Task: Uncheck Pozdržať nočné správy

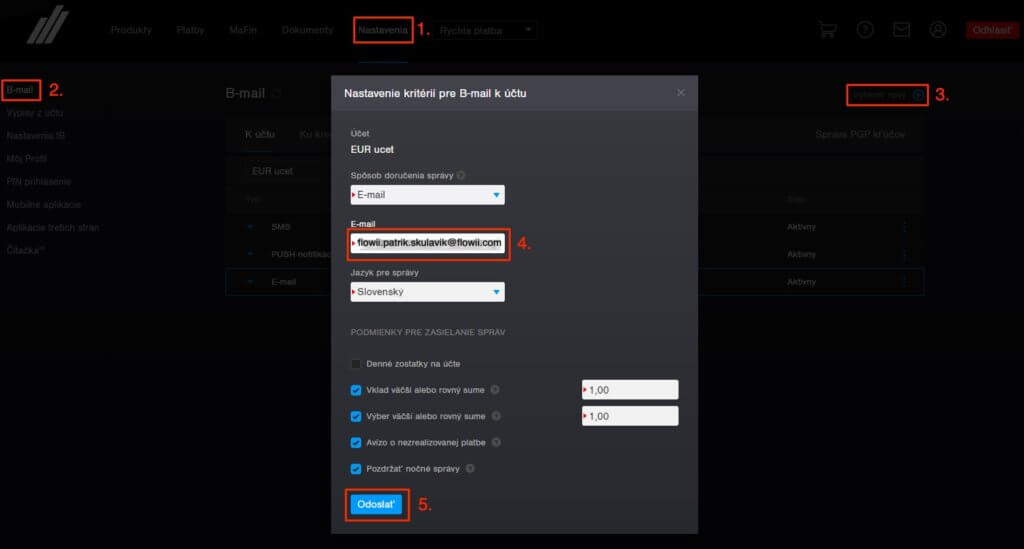Action: coord(356,468)
